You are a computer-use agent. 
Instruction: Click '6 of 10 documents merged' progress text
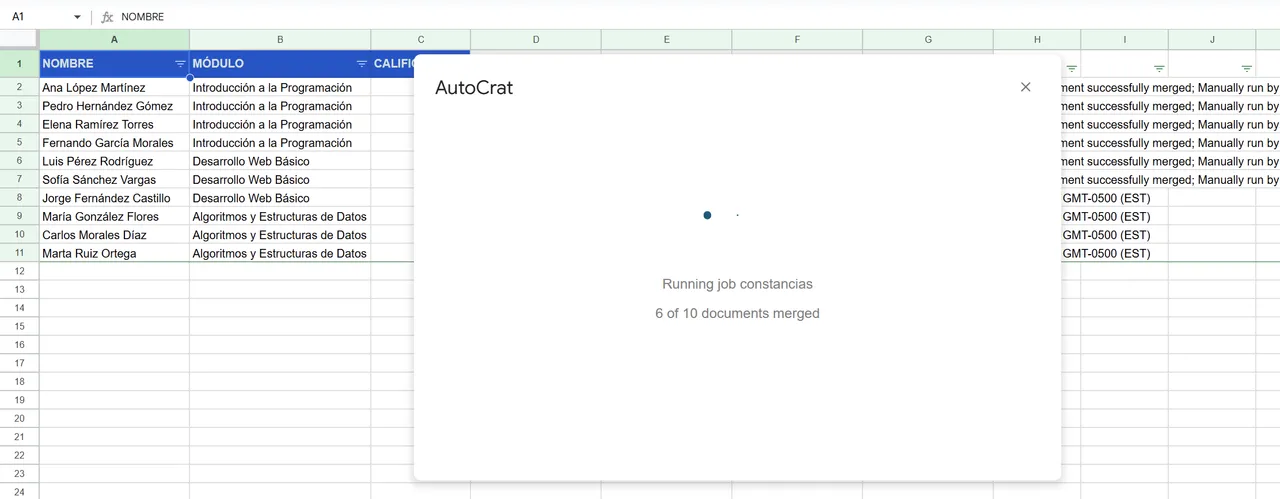tap(737, 313)
